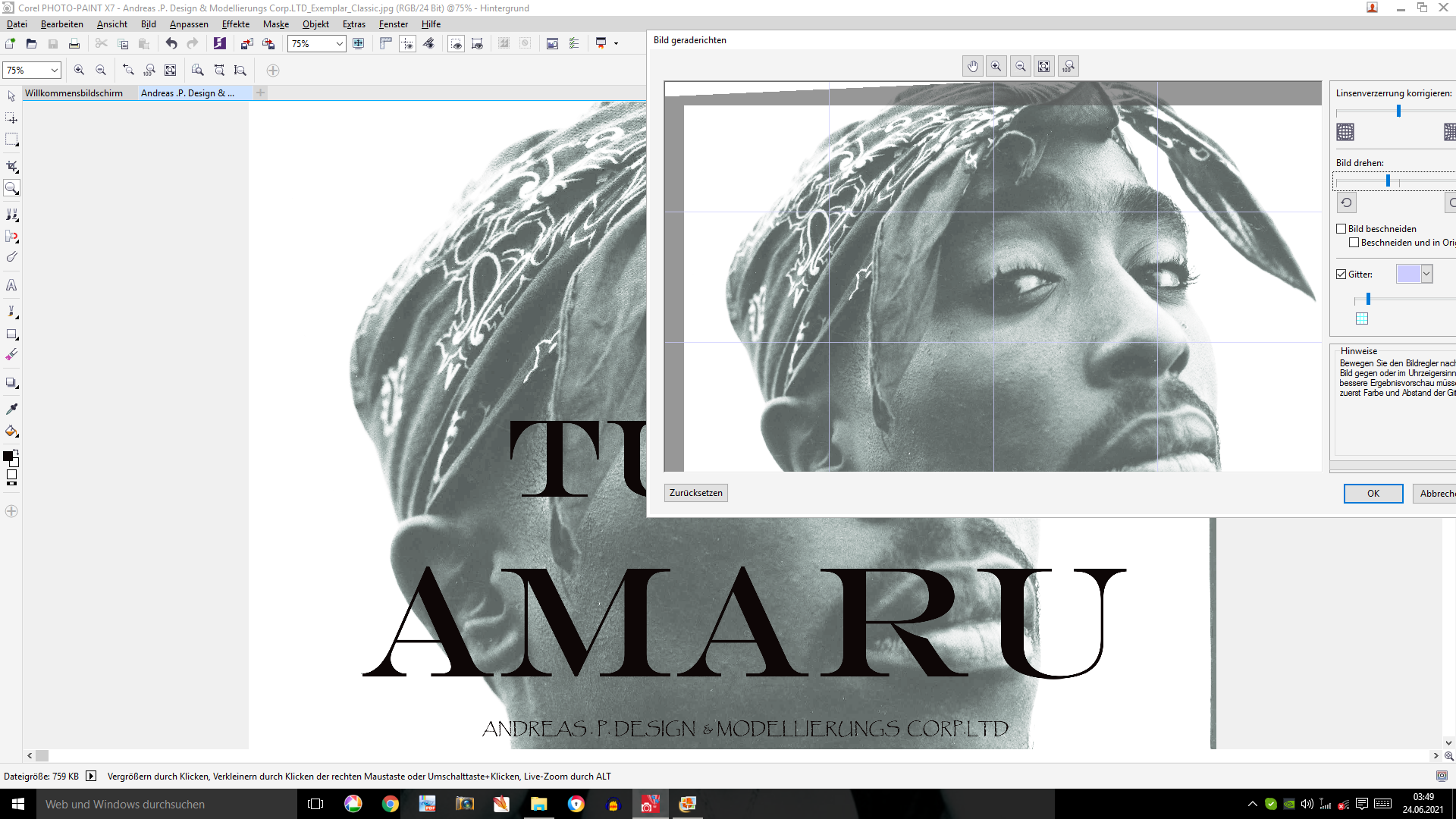The width and height of the screenshot is (1456, 819).
Task: Switch to Willkommensbildschirm tab
Action: pos(74,93)
